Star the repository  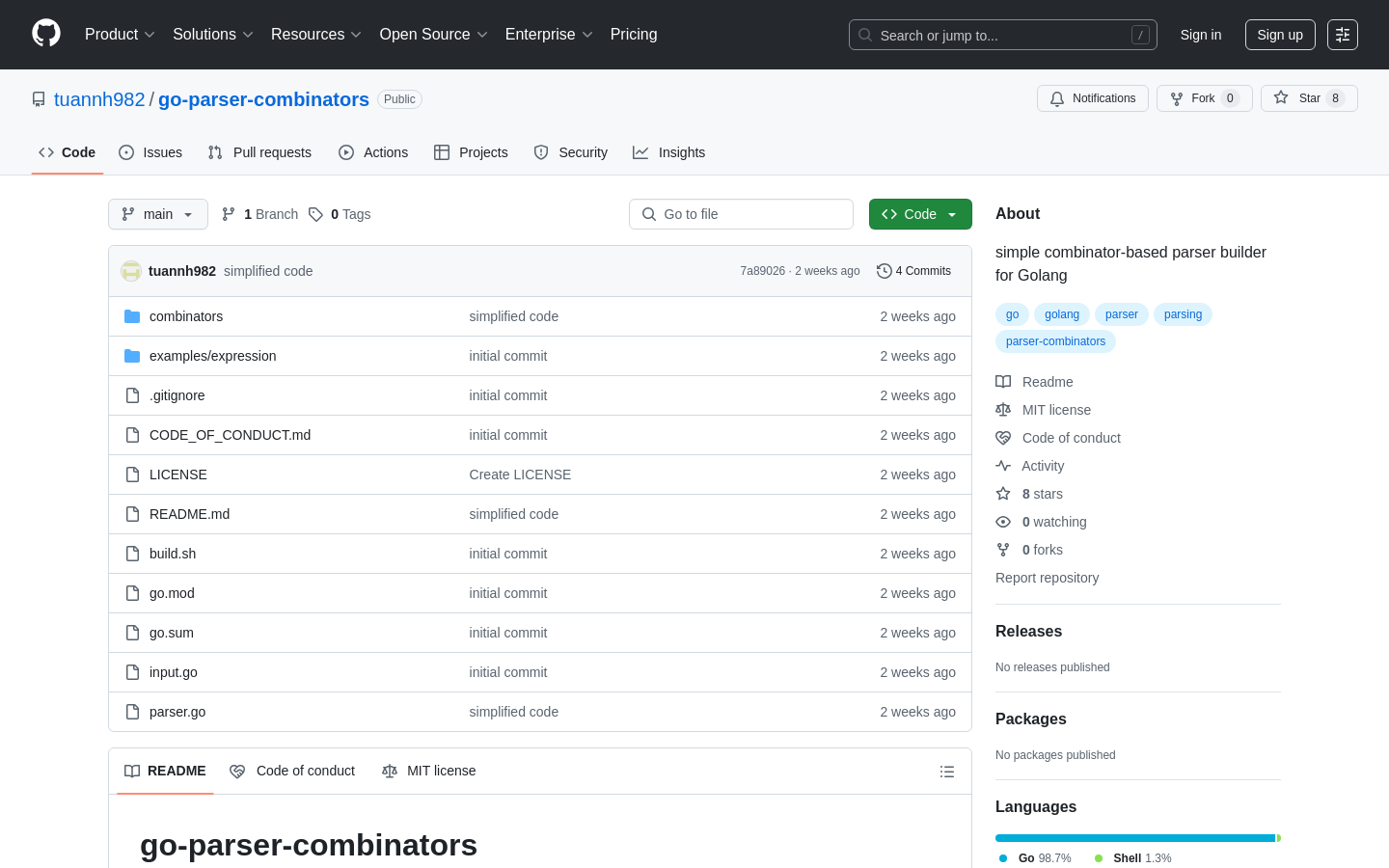coord(1309,98)
